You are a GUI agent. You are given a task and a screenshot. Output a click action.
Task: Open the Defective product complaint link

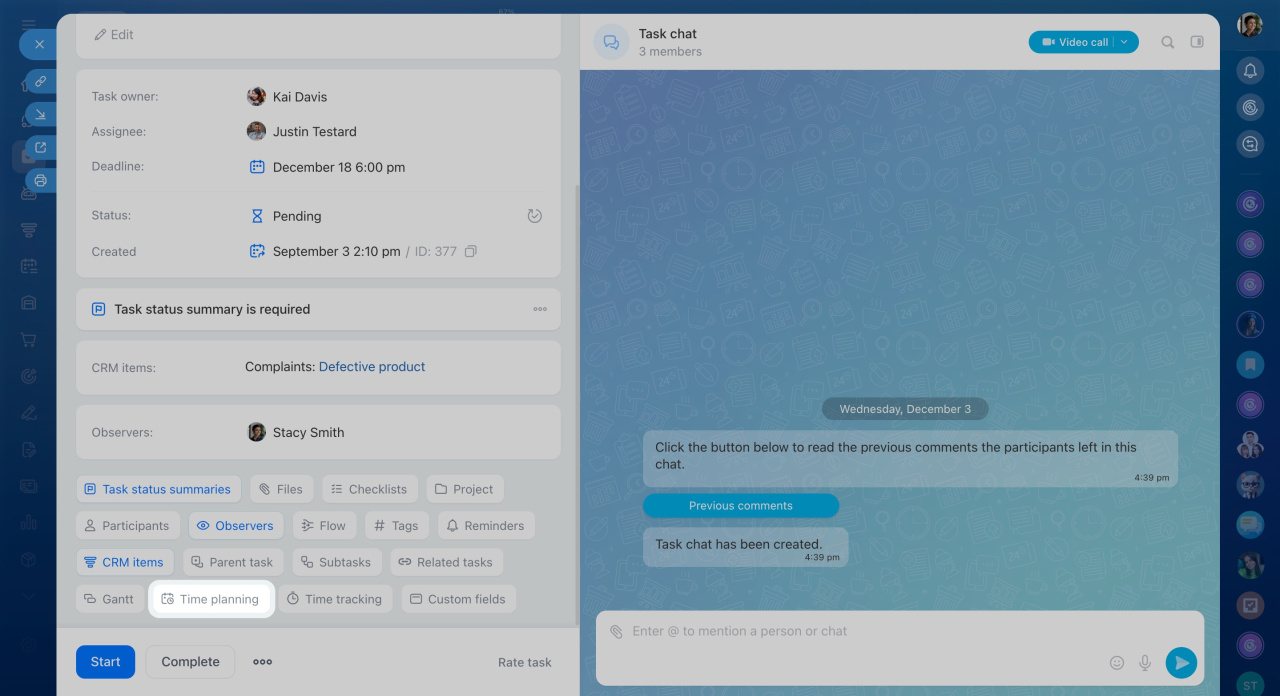372,367
